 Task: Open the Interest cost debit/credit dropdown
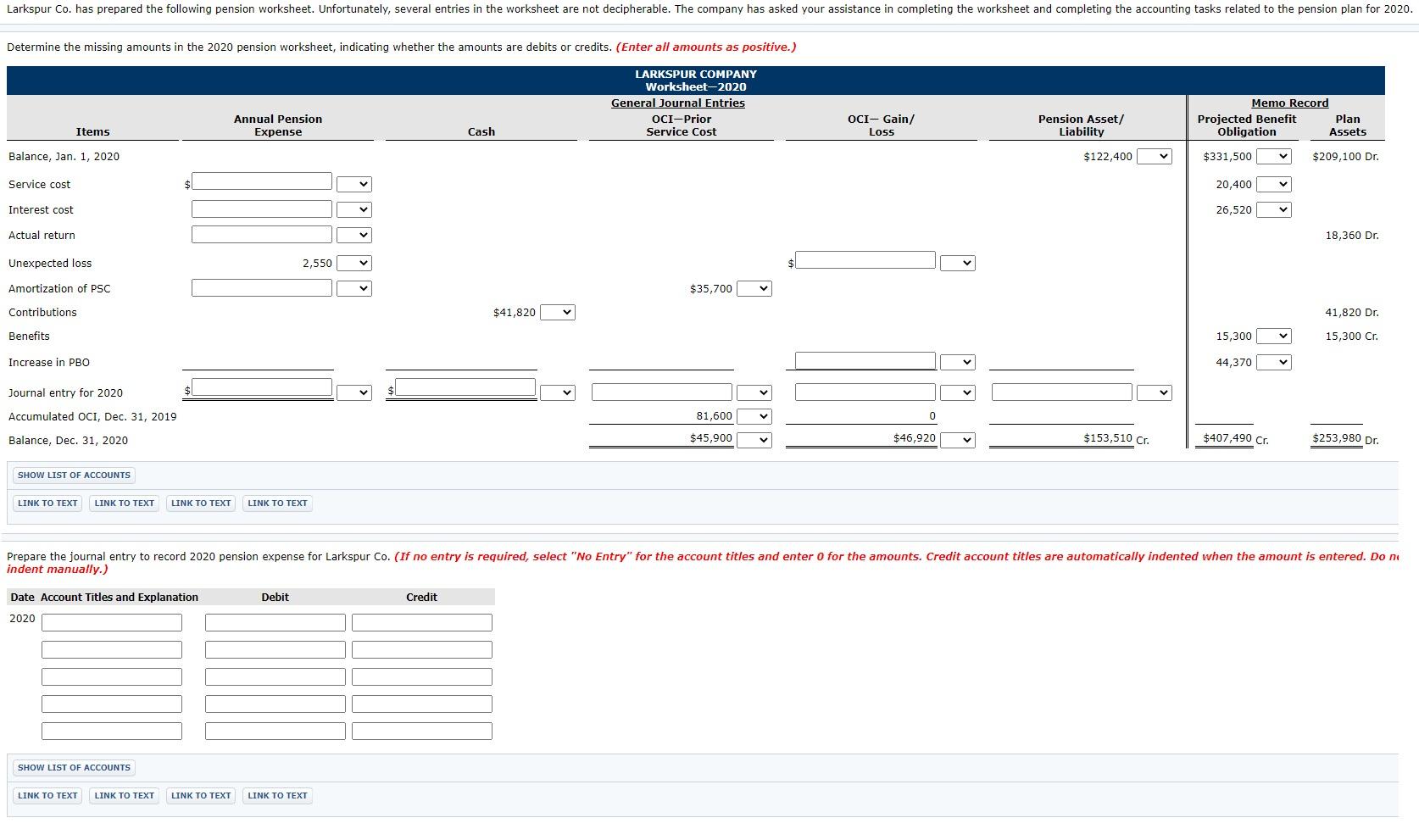click(x=358, y=209)
